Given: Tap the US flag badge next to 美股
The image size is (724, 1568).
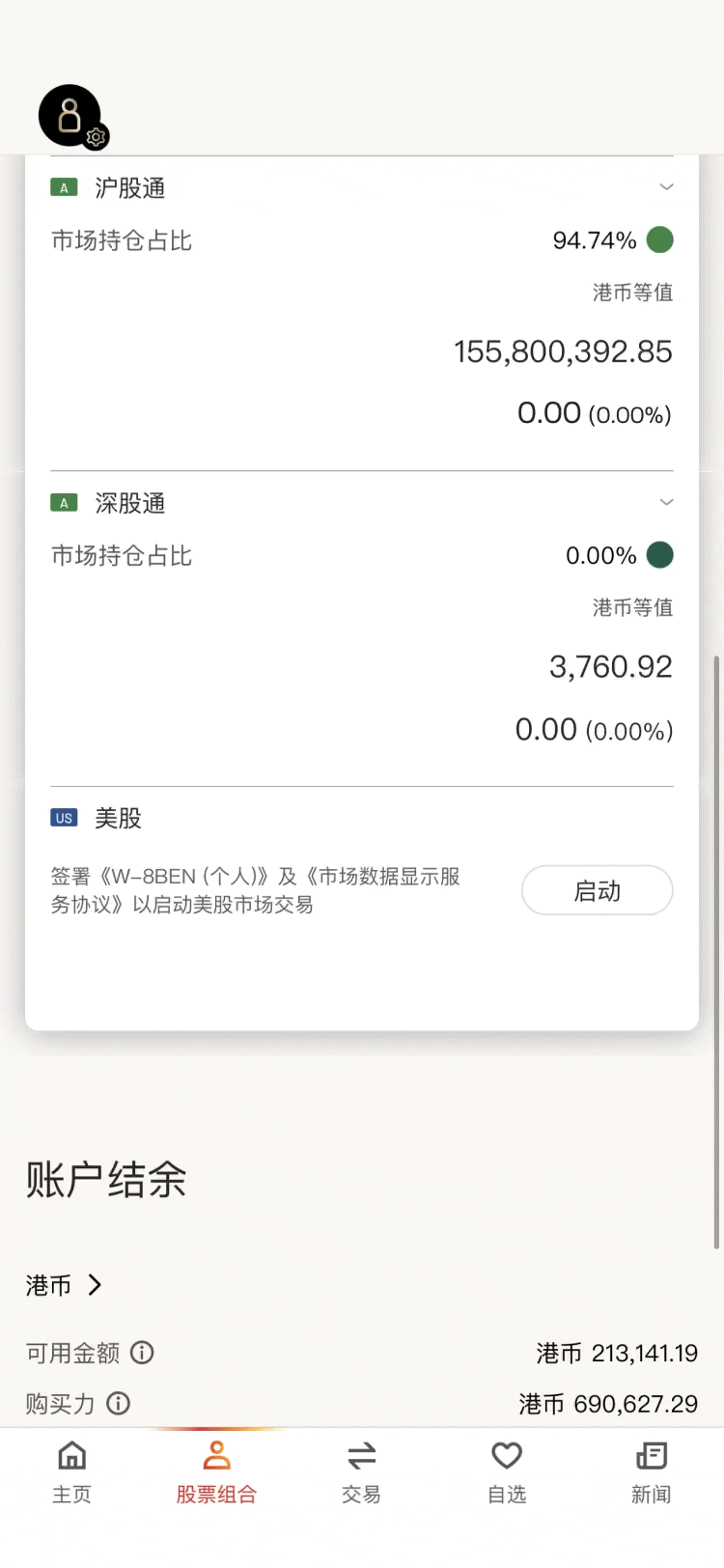Looking at the screenshot, I should point(64,818).
